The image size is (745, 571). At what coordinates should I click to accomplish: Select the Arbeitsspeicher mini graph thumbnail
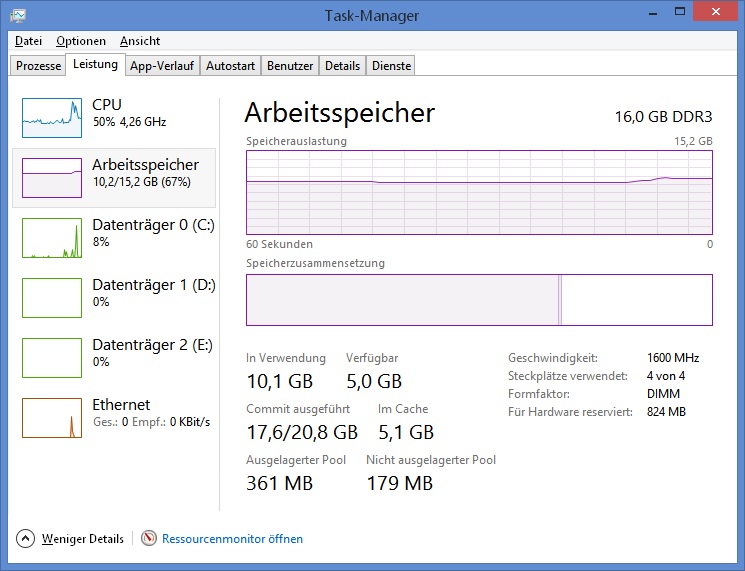click(x=52, y=178)
